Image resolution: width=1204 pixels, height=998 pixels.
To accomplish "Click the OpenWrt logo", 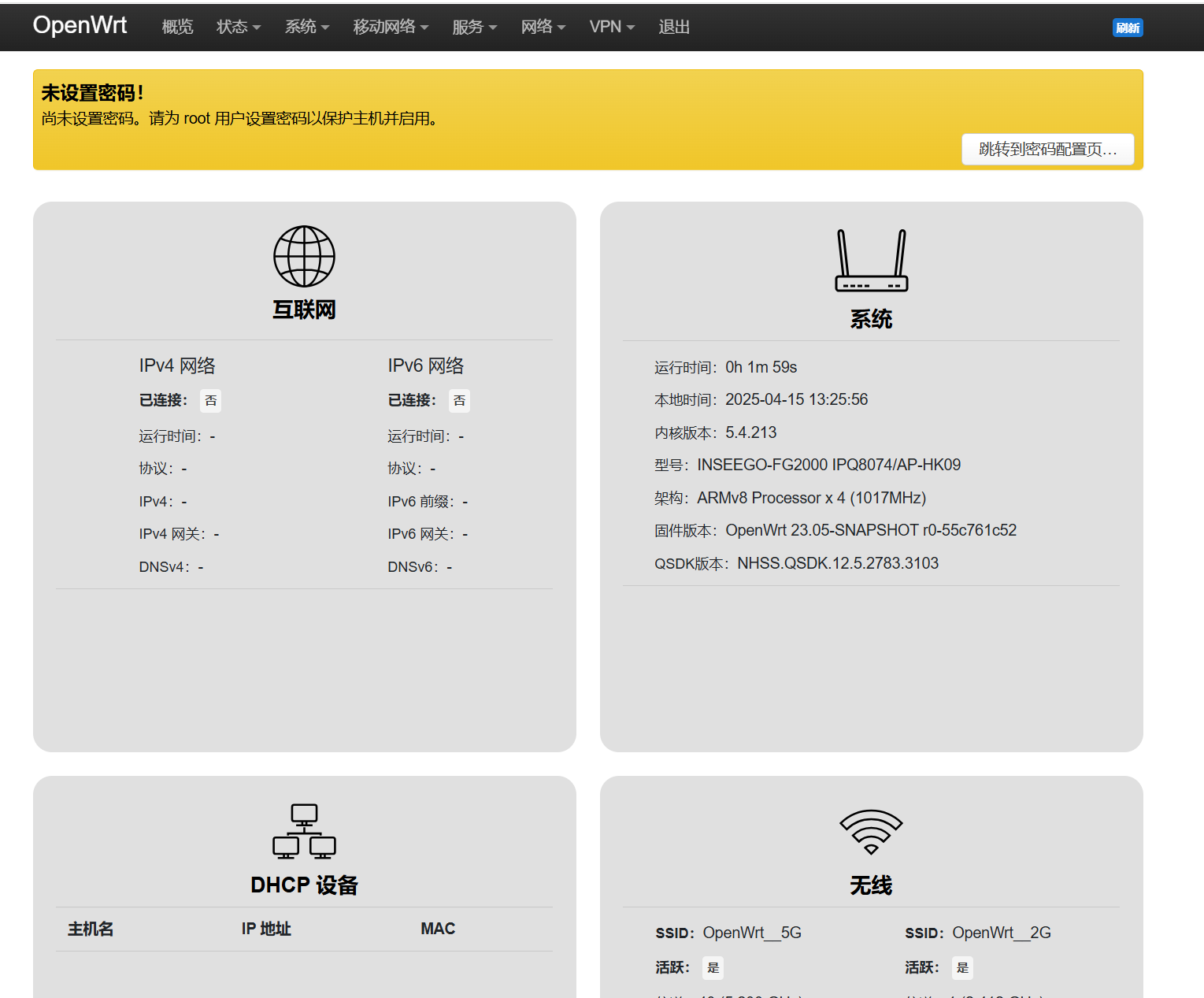I will 80,25.
